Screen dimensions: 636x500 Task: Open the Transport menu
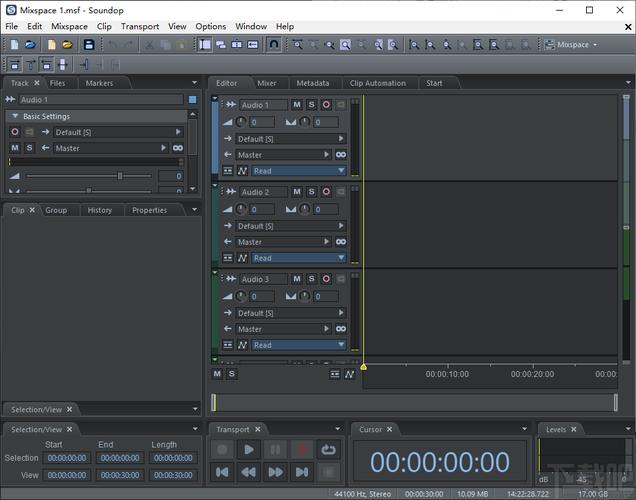140,26
